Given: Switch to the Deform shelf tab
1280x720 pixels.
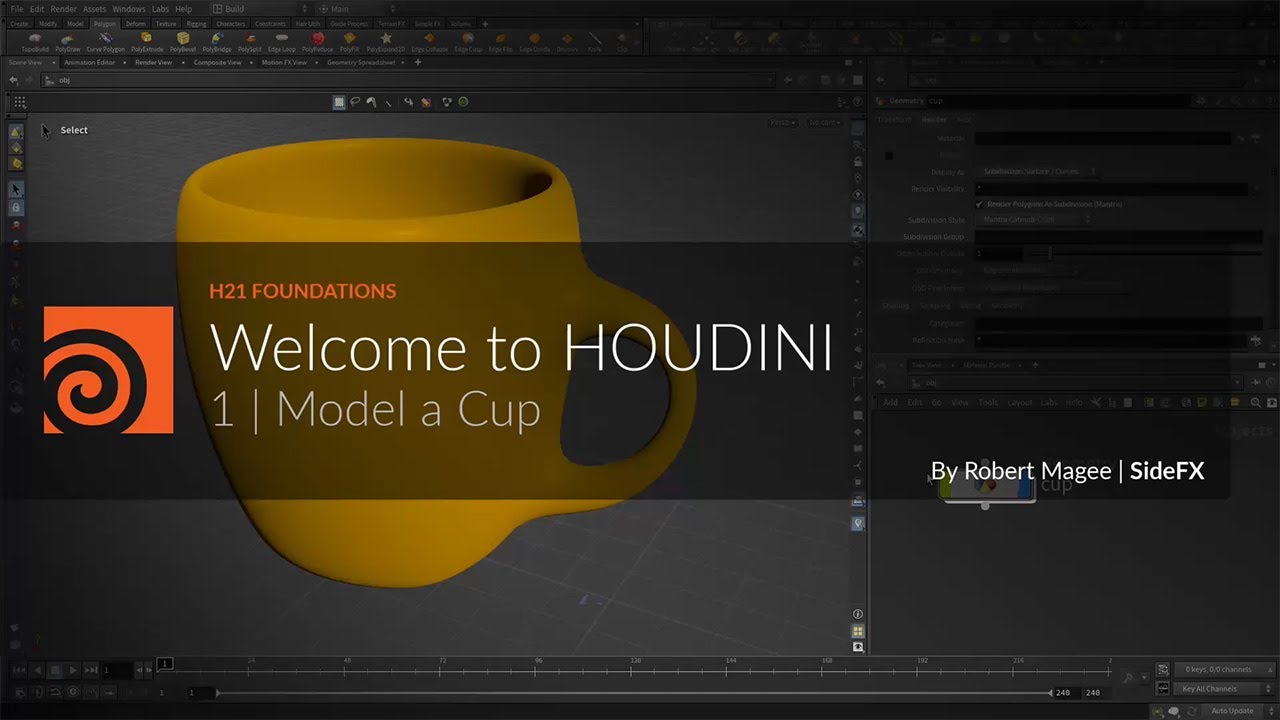Looking at the screenshot, I should coord(135,23).
